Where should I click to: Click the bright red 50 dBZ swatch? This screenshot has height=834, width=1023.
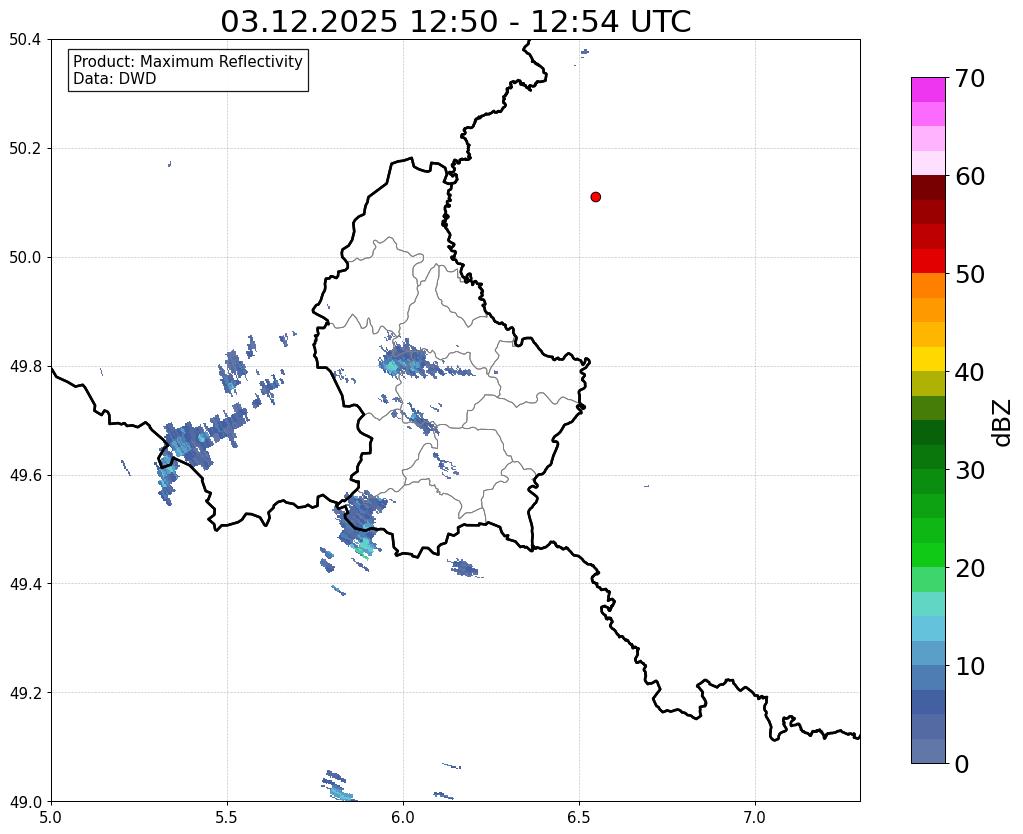(928, 261)
